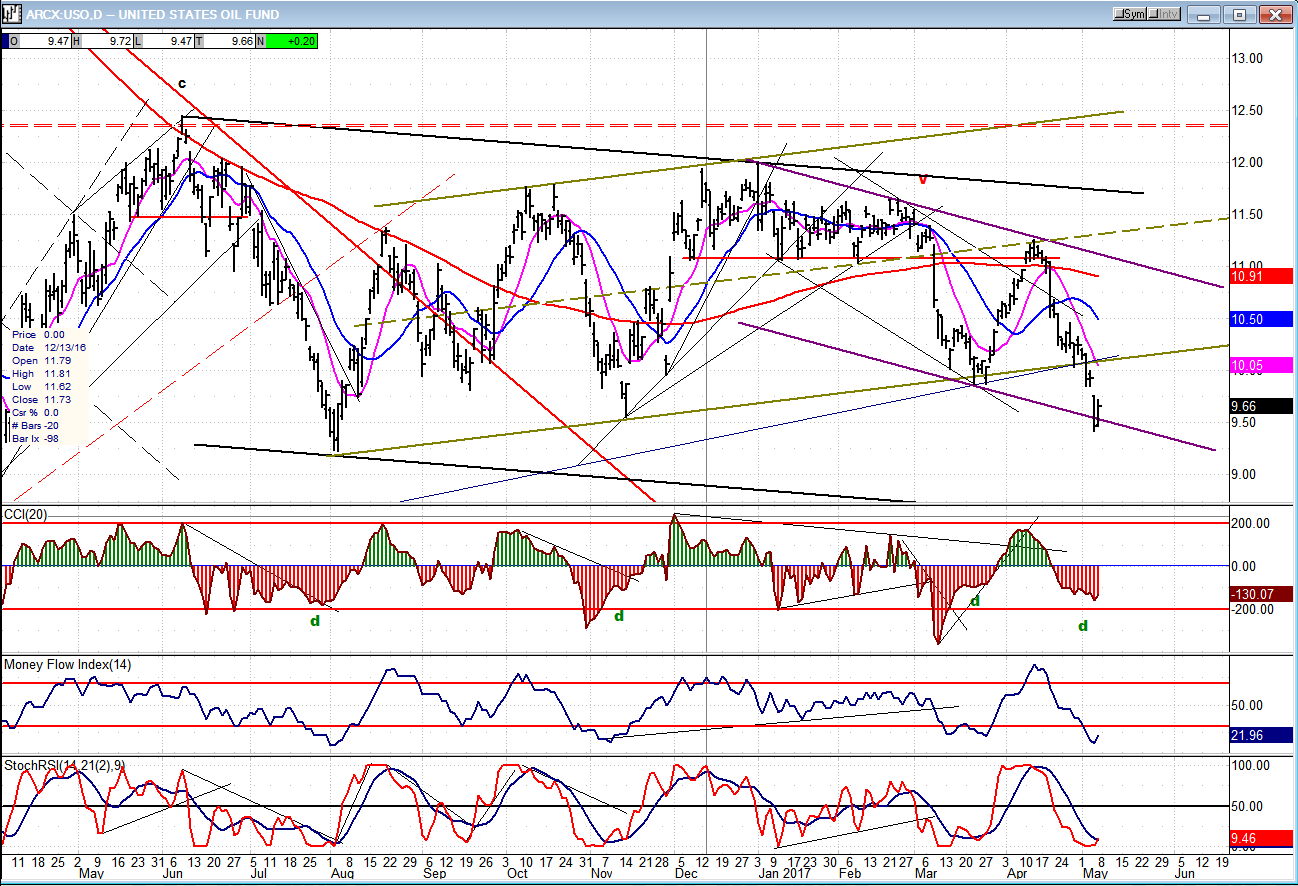The height and width of the screenshot is (886, 1298).
Task: Click the chart window icon in title bar
Action: pyautogui.click(x=13, y=14)
